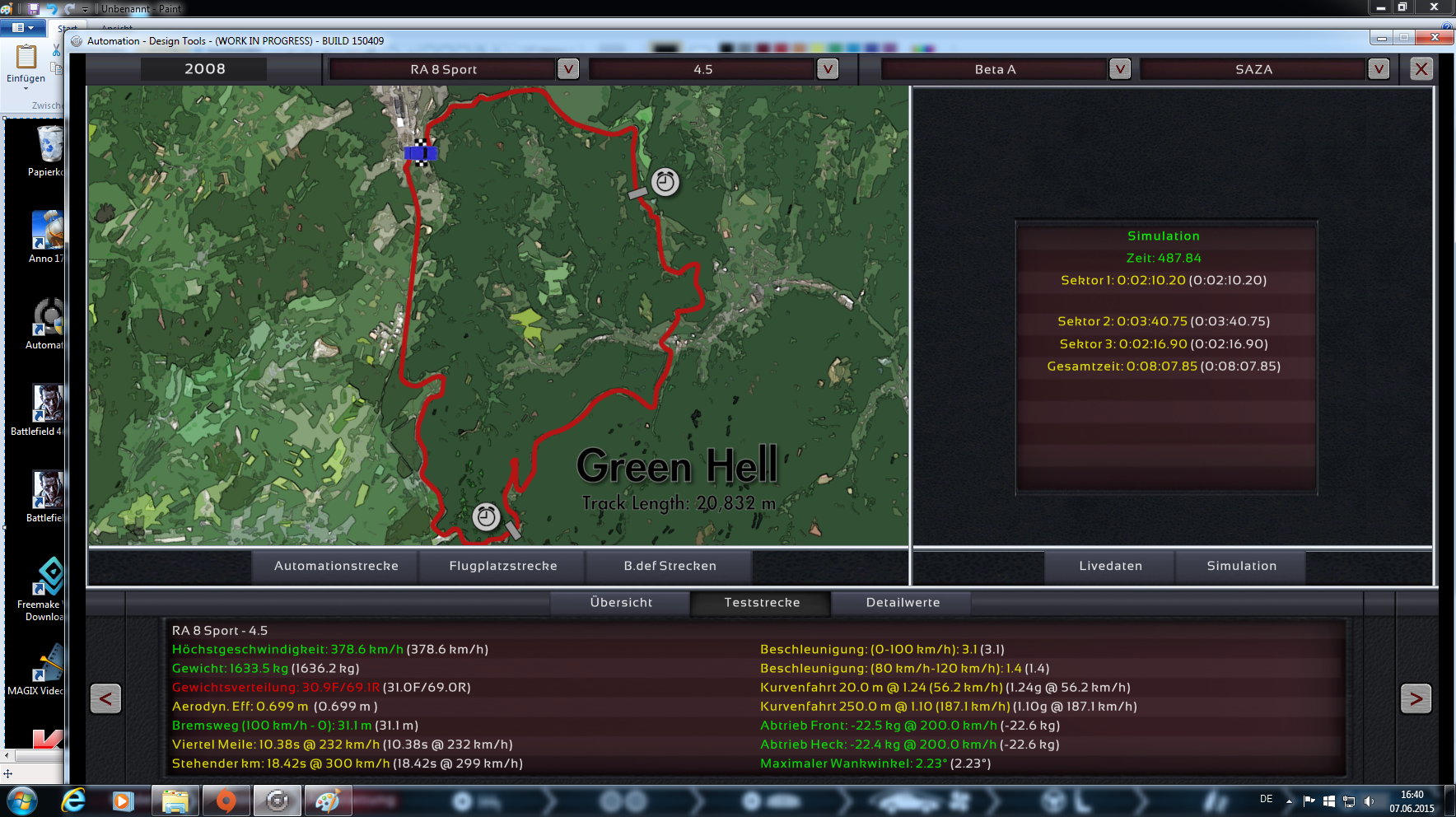Show the Simulation panel
The image size is (1456, 817).
(x=1241, y=566)
